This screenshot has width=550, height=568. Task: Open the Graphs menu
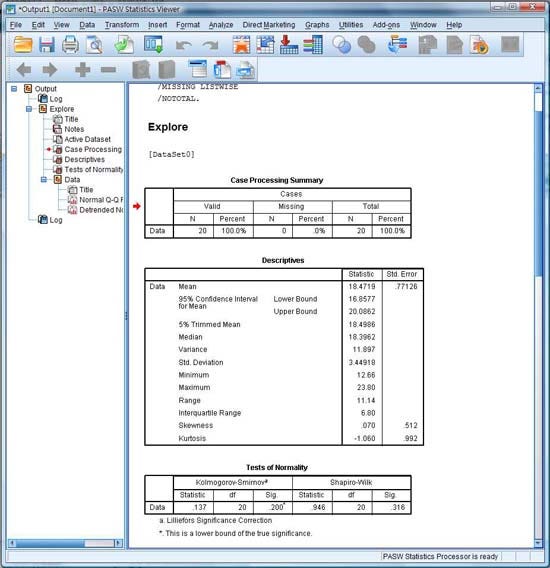[x=317, y=25]
